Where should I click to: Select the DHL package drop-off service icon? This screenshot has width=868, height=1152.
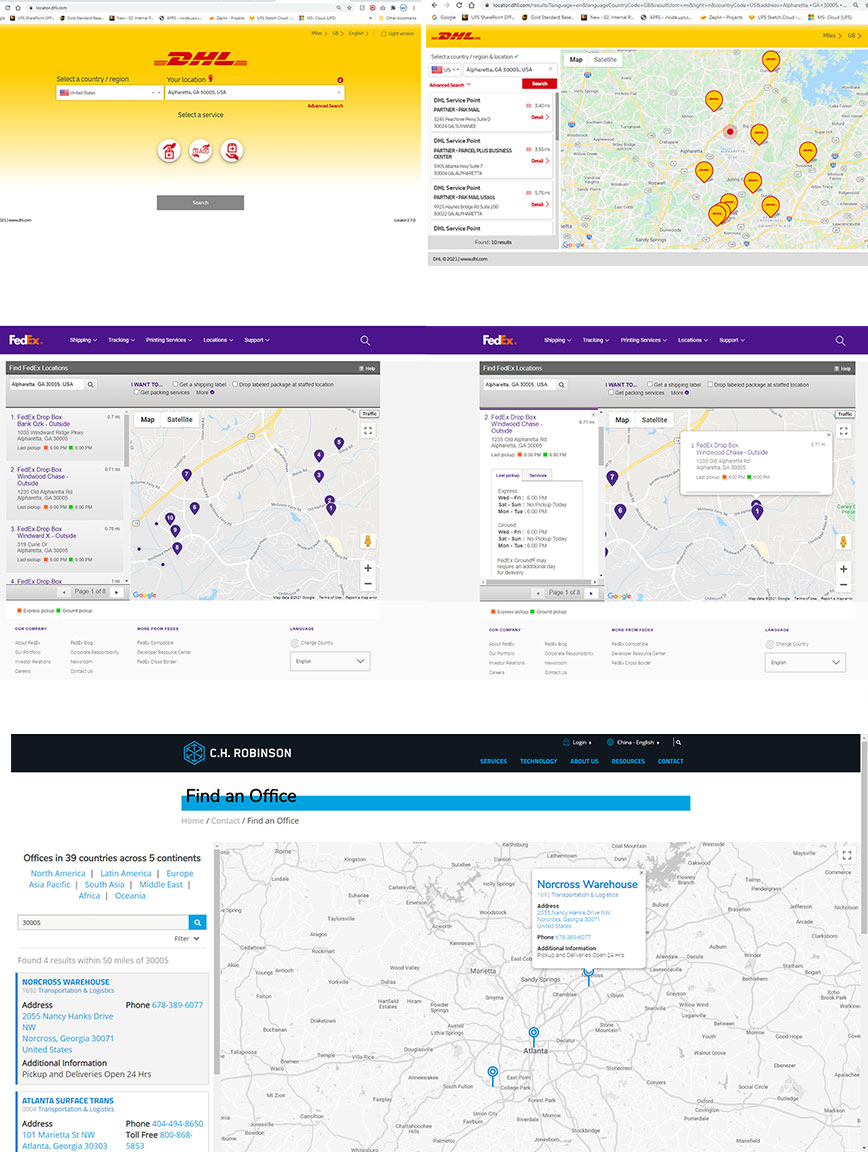(168, 150)
